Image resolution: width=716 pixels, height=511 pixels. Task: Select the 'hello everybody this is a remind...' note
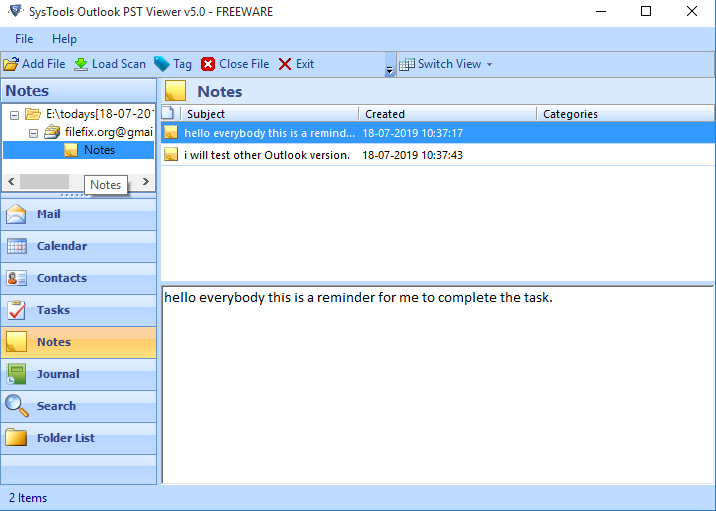(437, 133)
